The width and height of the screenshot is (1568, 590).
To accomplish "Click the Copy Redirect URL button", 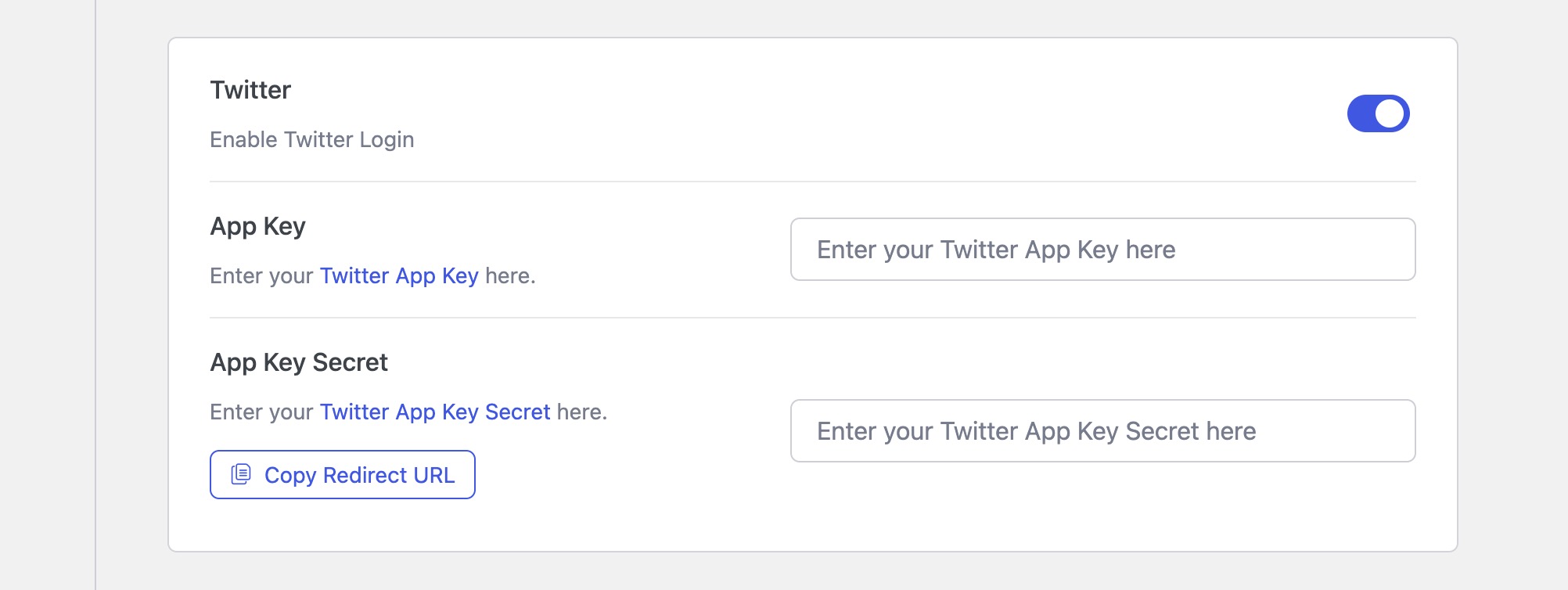I will click(x=342, y=474).
